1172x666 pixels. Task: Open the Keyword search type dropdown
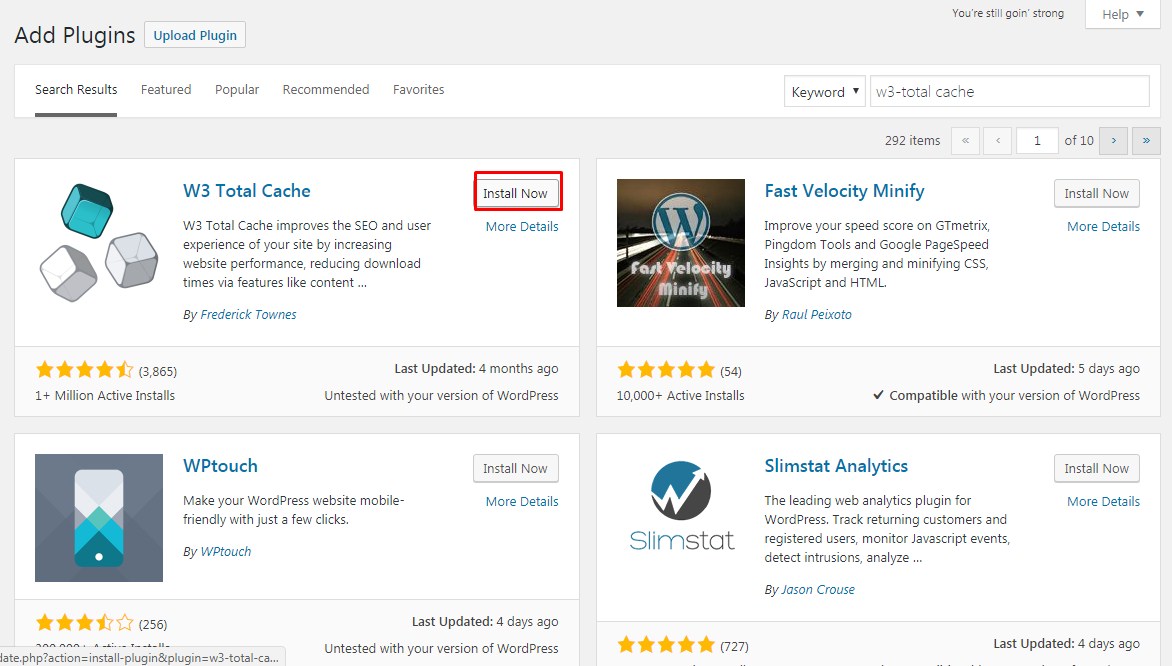click(824, 92)
